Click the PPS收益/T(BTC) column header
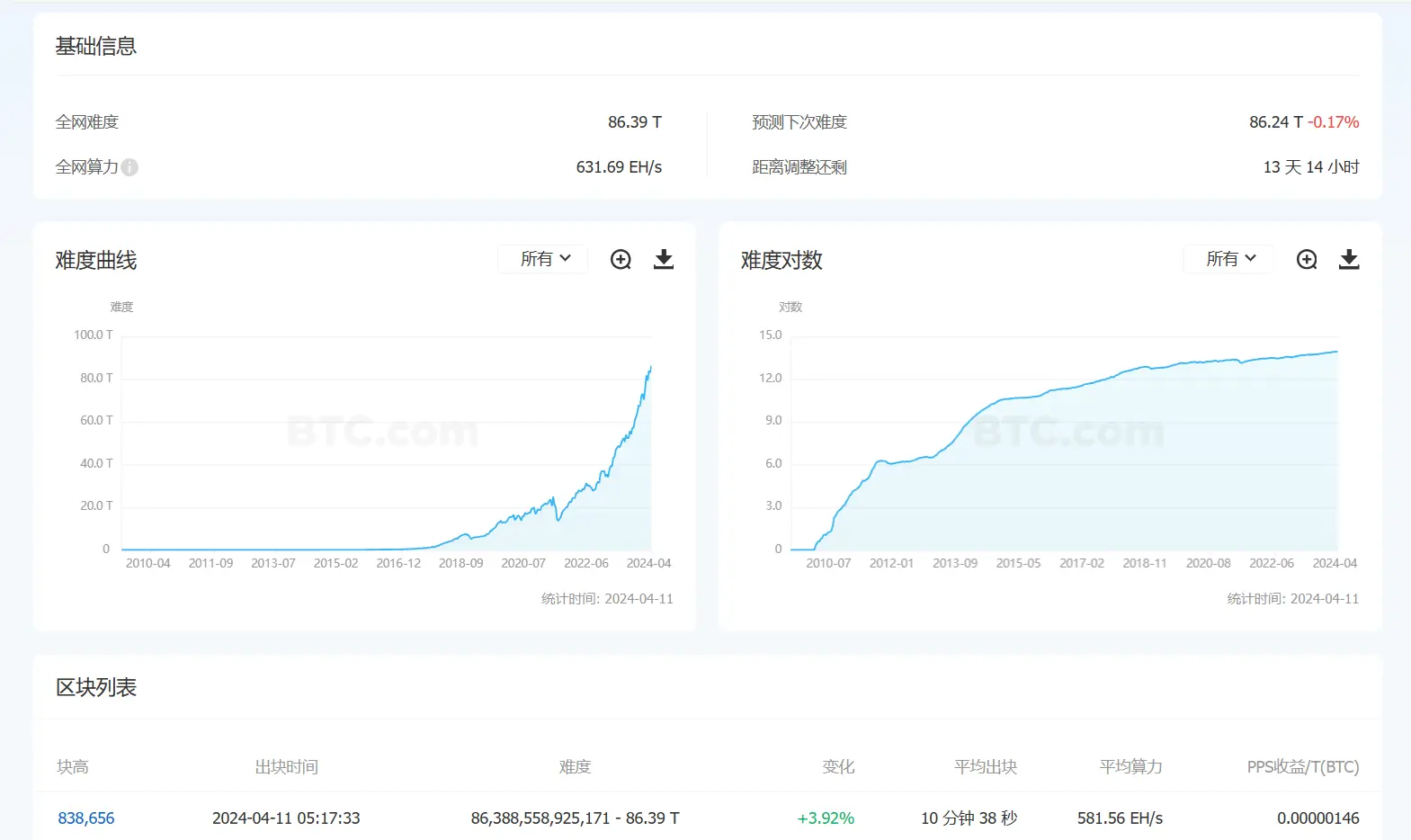 (x=1303, y=767)
